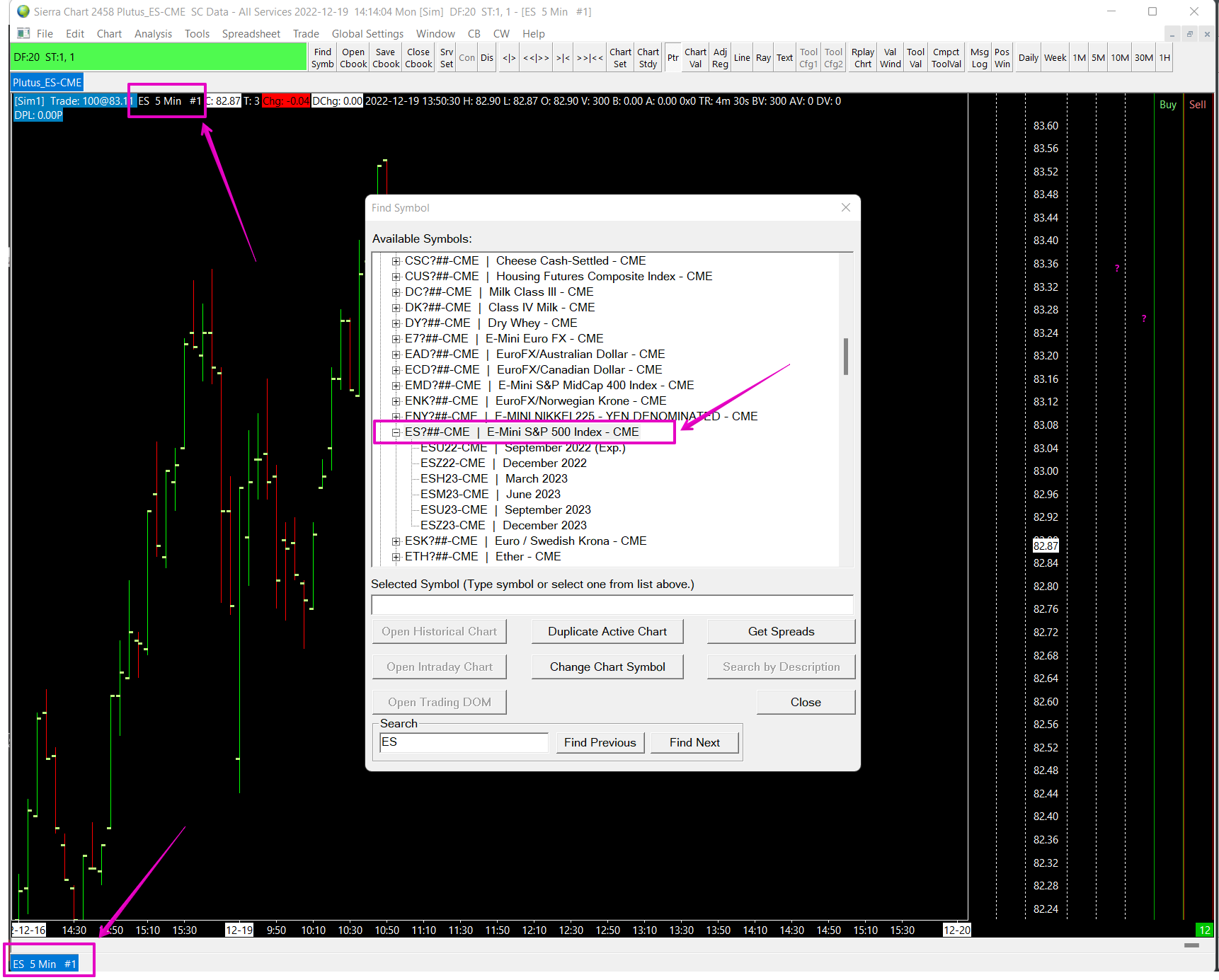Click the Con connect button
Screen dimensions: 1219x980
pyautogui.click(x=467, y=58)
